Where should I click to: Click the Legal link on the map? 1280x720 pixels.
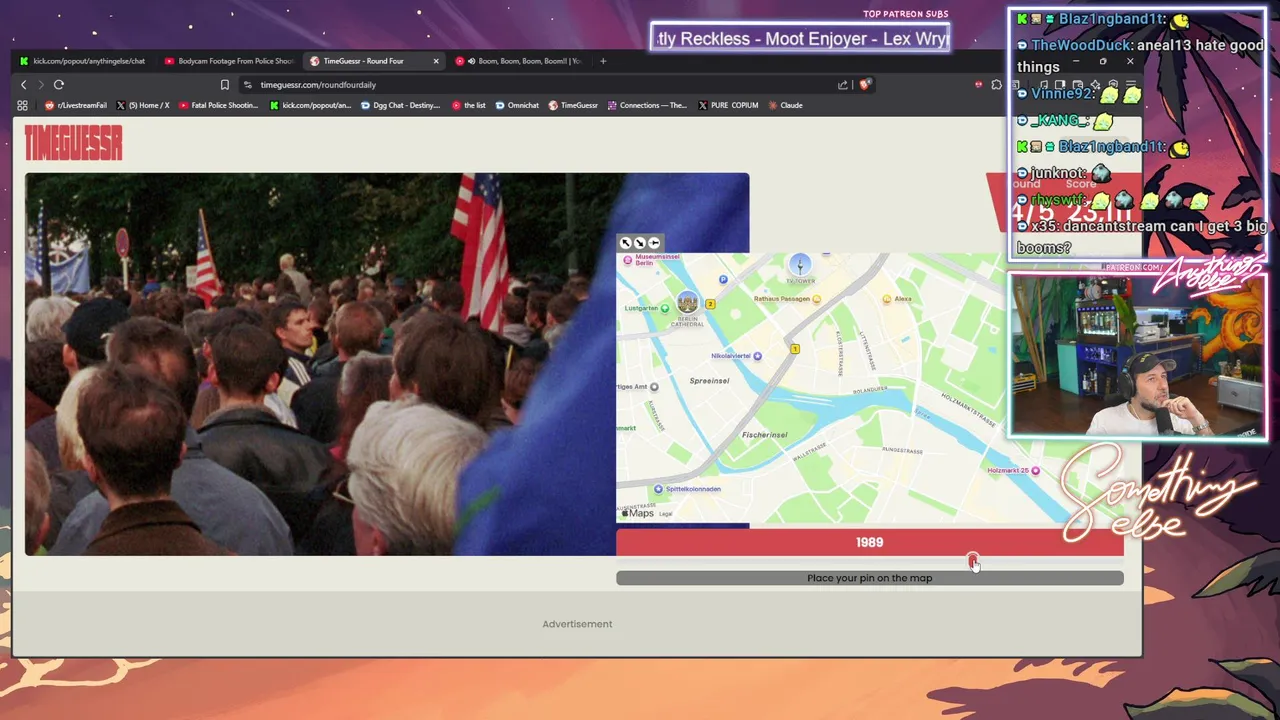(x=665, y=514)
